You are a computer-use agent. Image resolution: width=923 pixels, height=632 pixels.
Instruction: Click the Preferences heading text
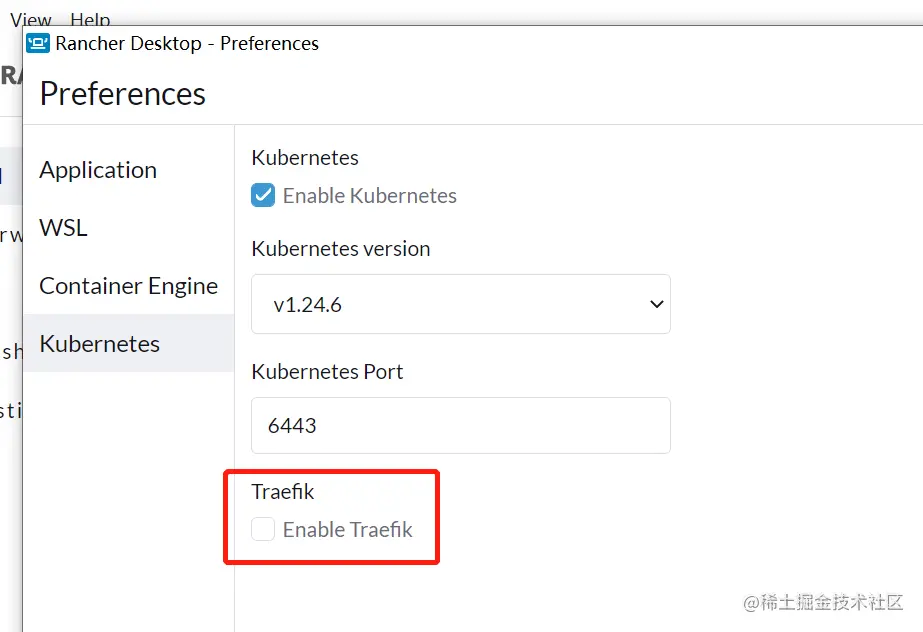click(122, 94)
